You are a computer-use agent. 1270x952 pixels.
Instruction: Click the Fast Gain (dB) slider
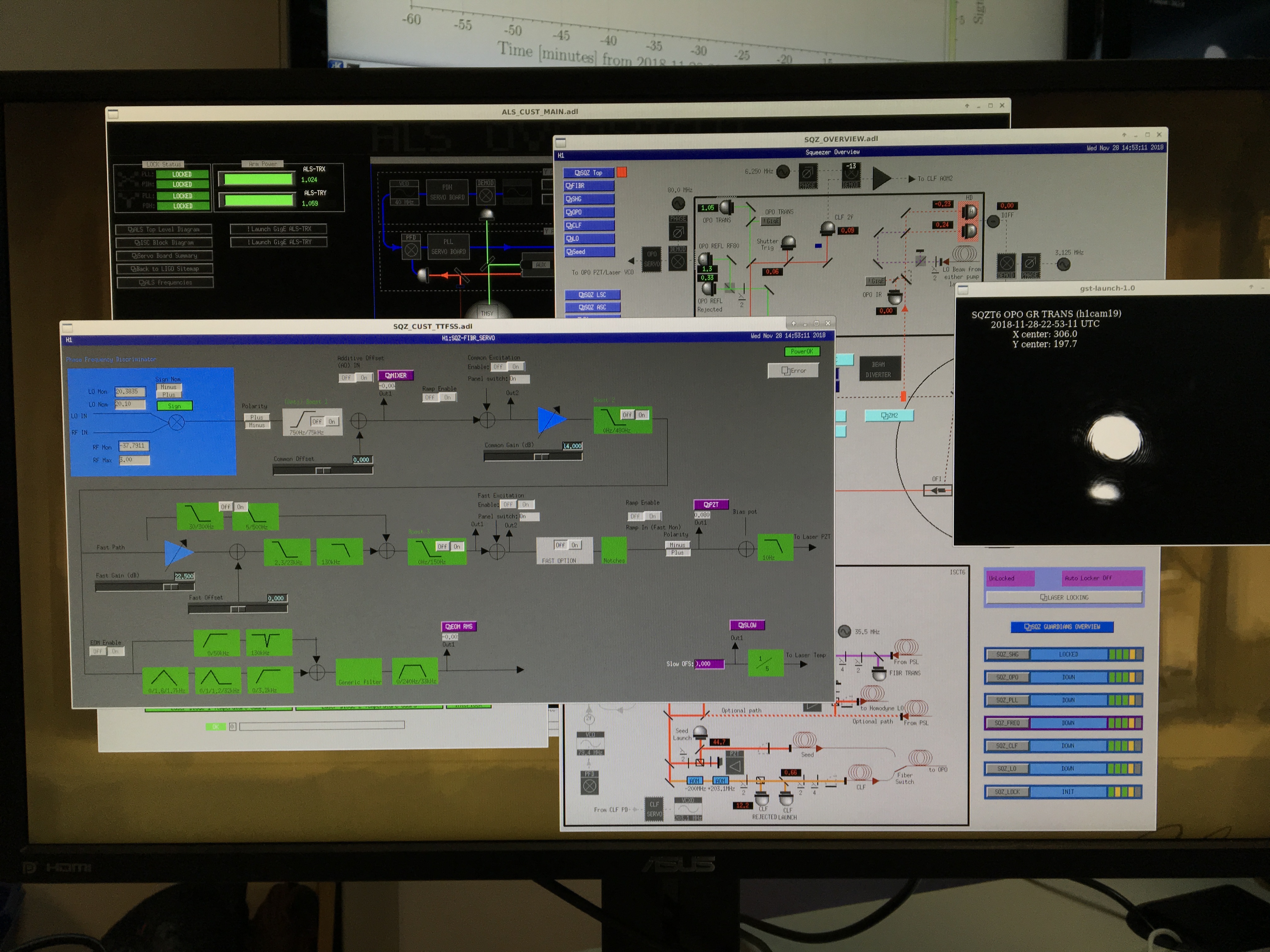(145, 587)
